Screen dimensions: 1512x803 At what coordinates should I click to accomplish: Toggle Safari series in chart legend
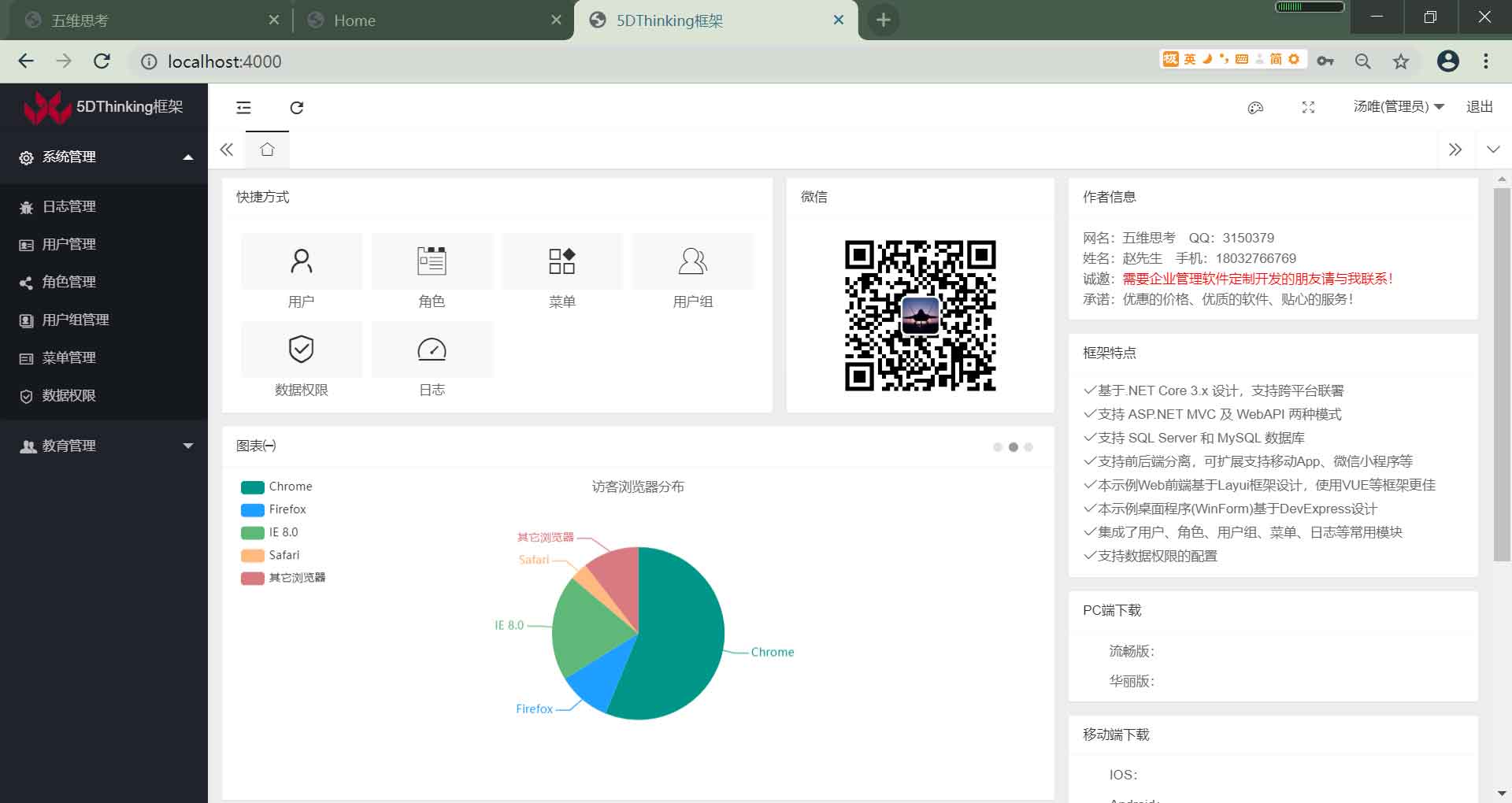[x=270, y=555]
